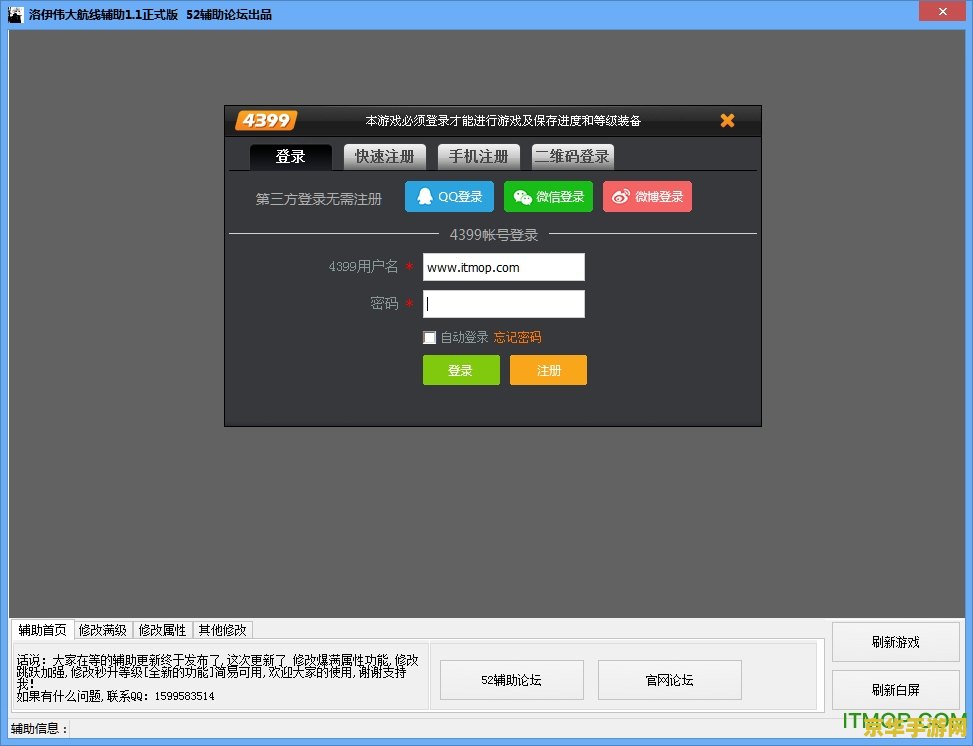This screenshot has height=746, width=973.
Task: Close the main window
Action: (x=943, y=11)
